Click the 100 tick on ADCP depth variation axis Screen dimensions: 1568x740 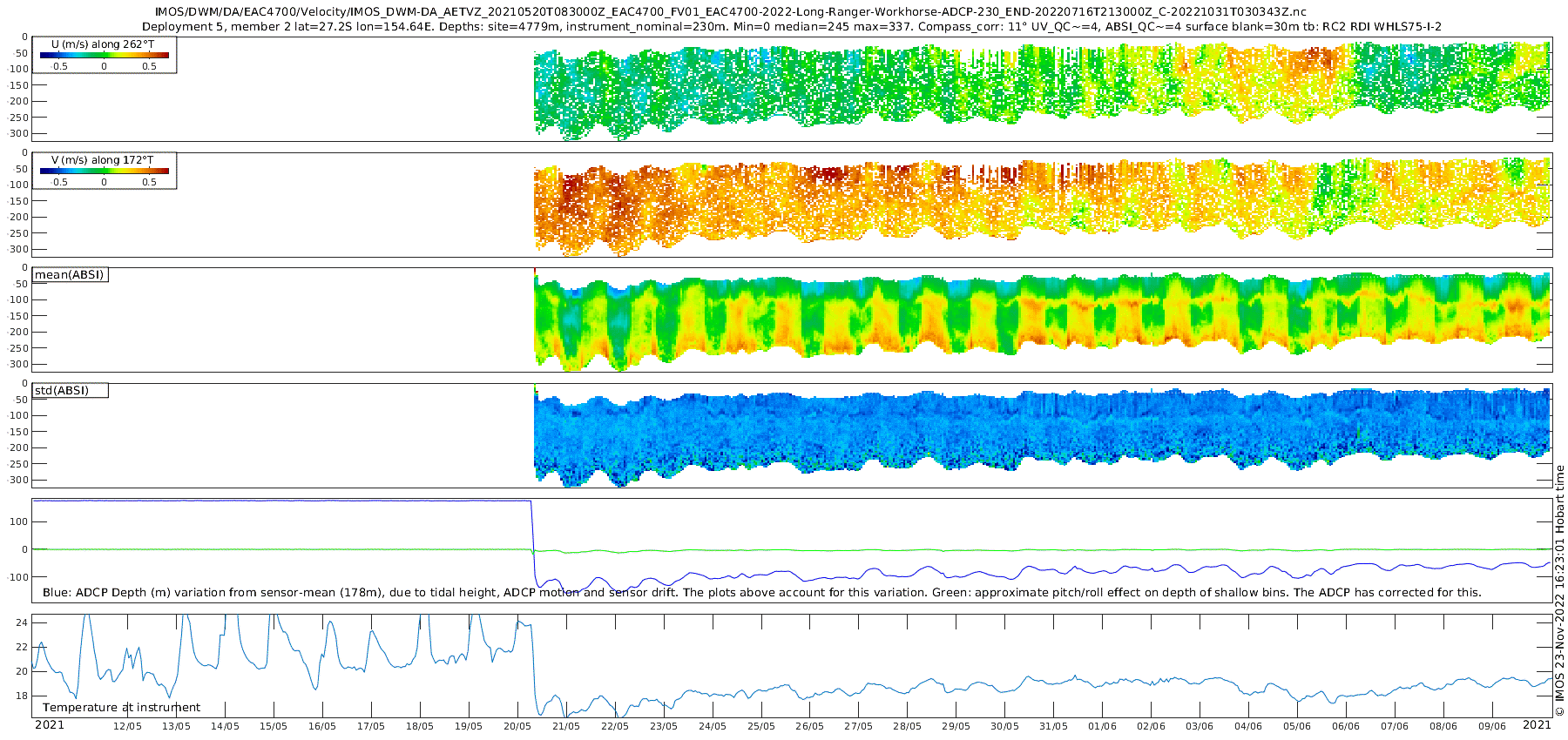click(19, 521)
